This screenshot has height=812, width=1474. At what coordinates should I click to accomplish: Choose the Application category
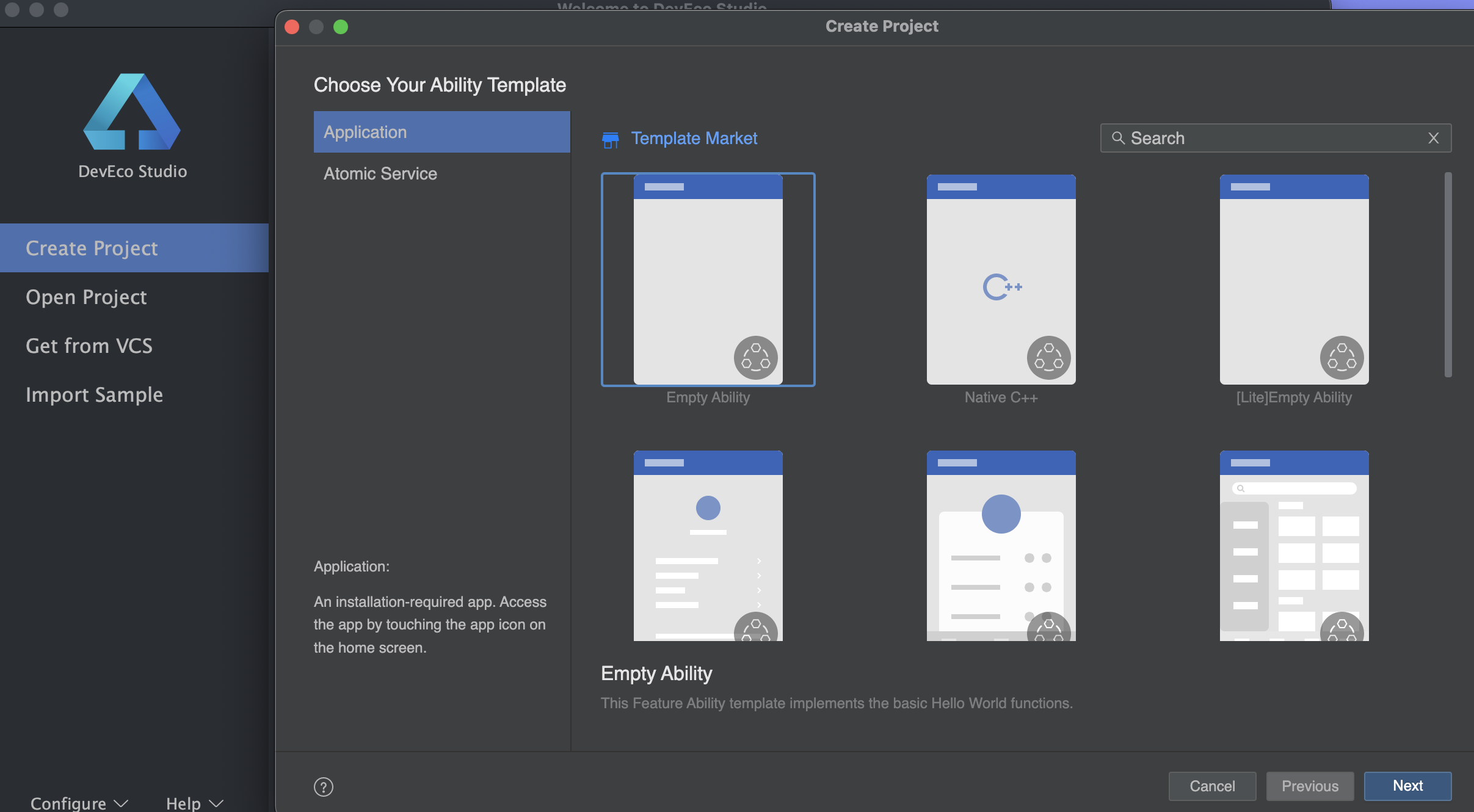(x=442, y=132)
